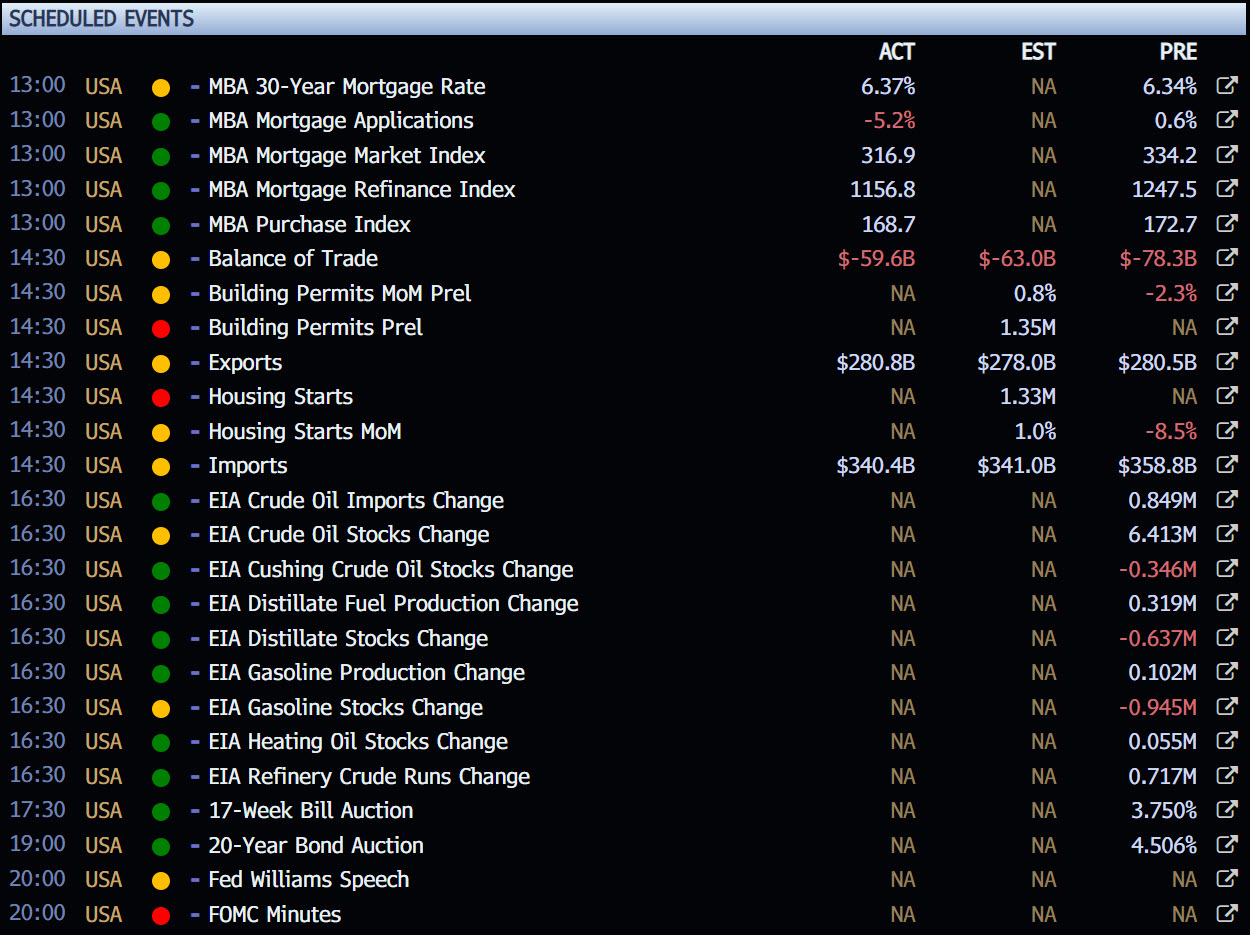Click the Scheduled Events panel title
The height and width of the screenshot is (935, 1250).
point(101,18)
